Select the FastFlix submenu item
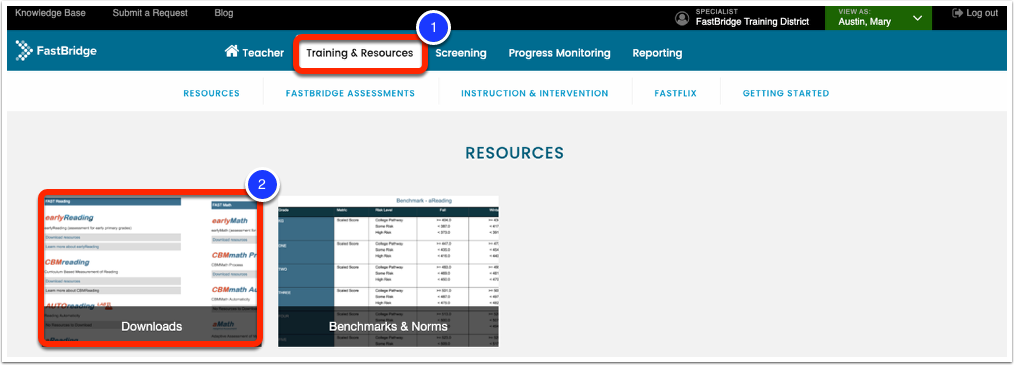This screenshot has height=365, width=1014. pos(676,93)
